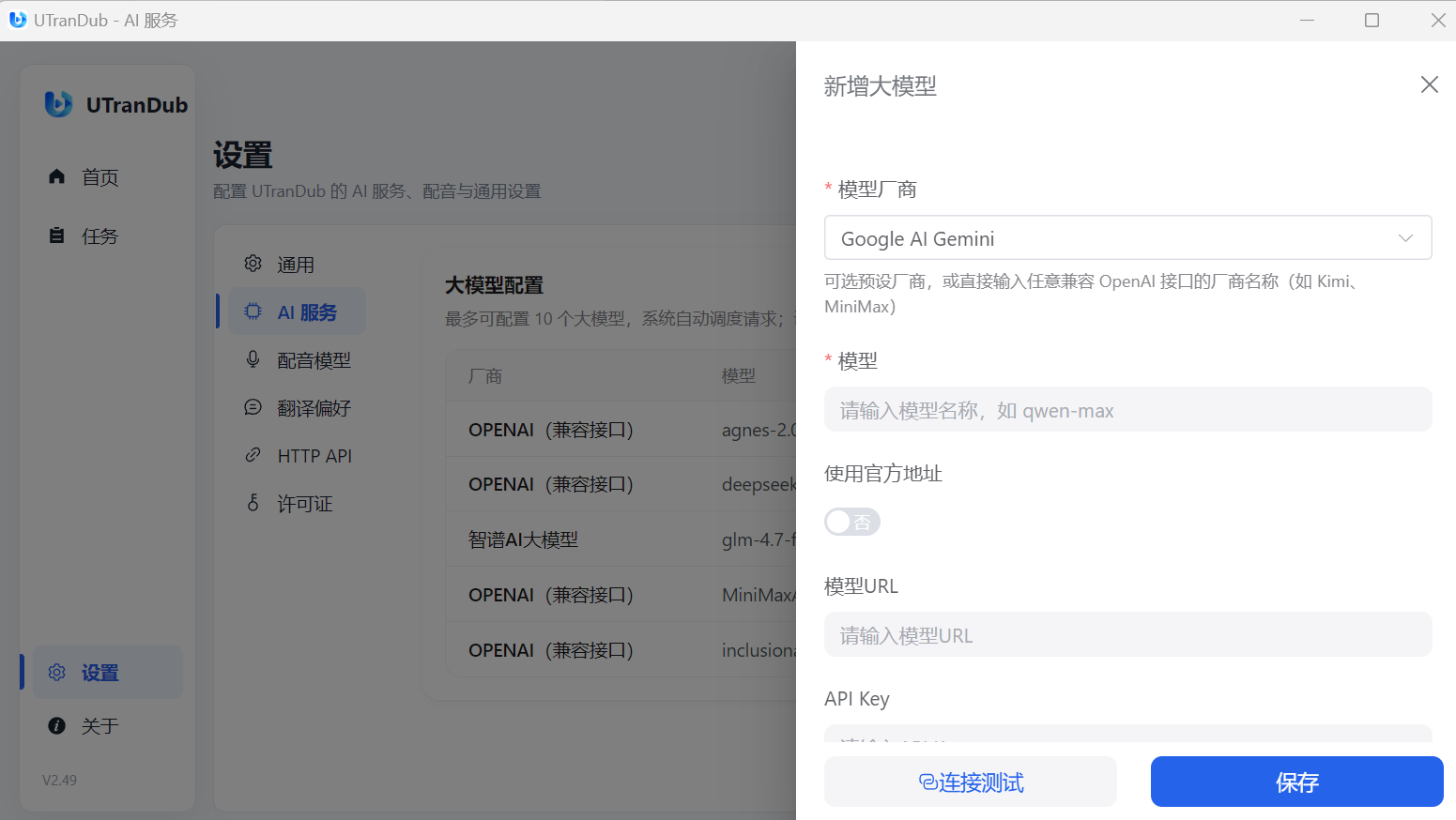
Task: Click the 模型URL input field
Action: point(1128,635)
